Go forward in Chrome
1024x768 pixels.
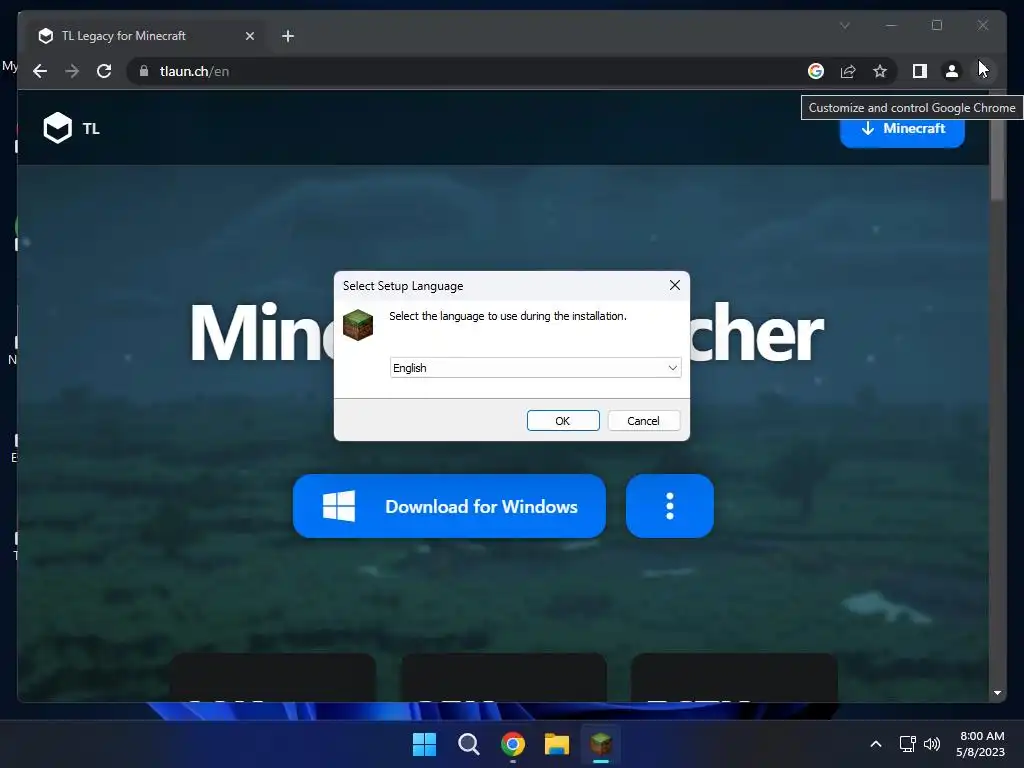pos(72,71)
